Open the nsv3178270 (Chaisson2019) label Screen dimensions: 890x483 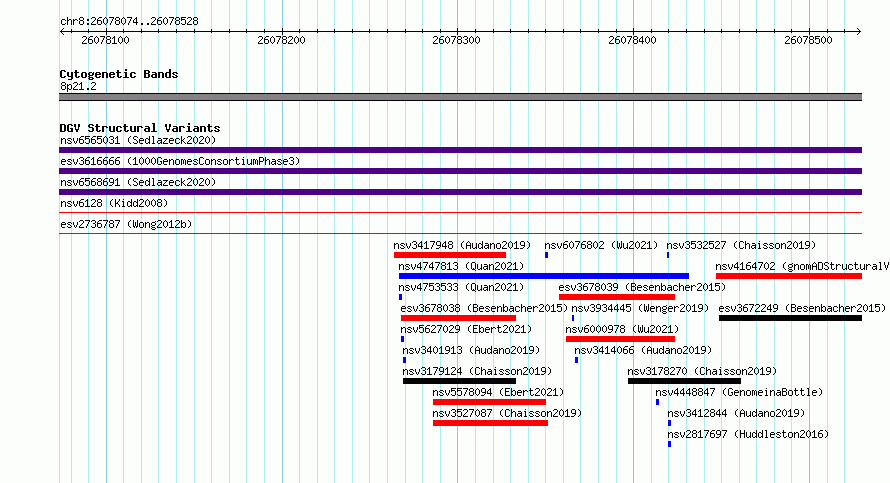pos(702,371)
